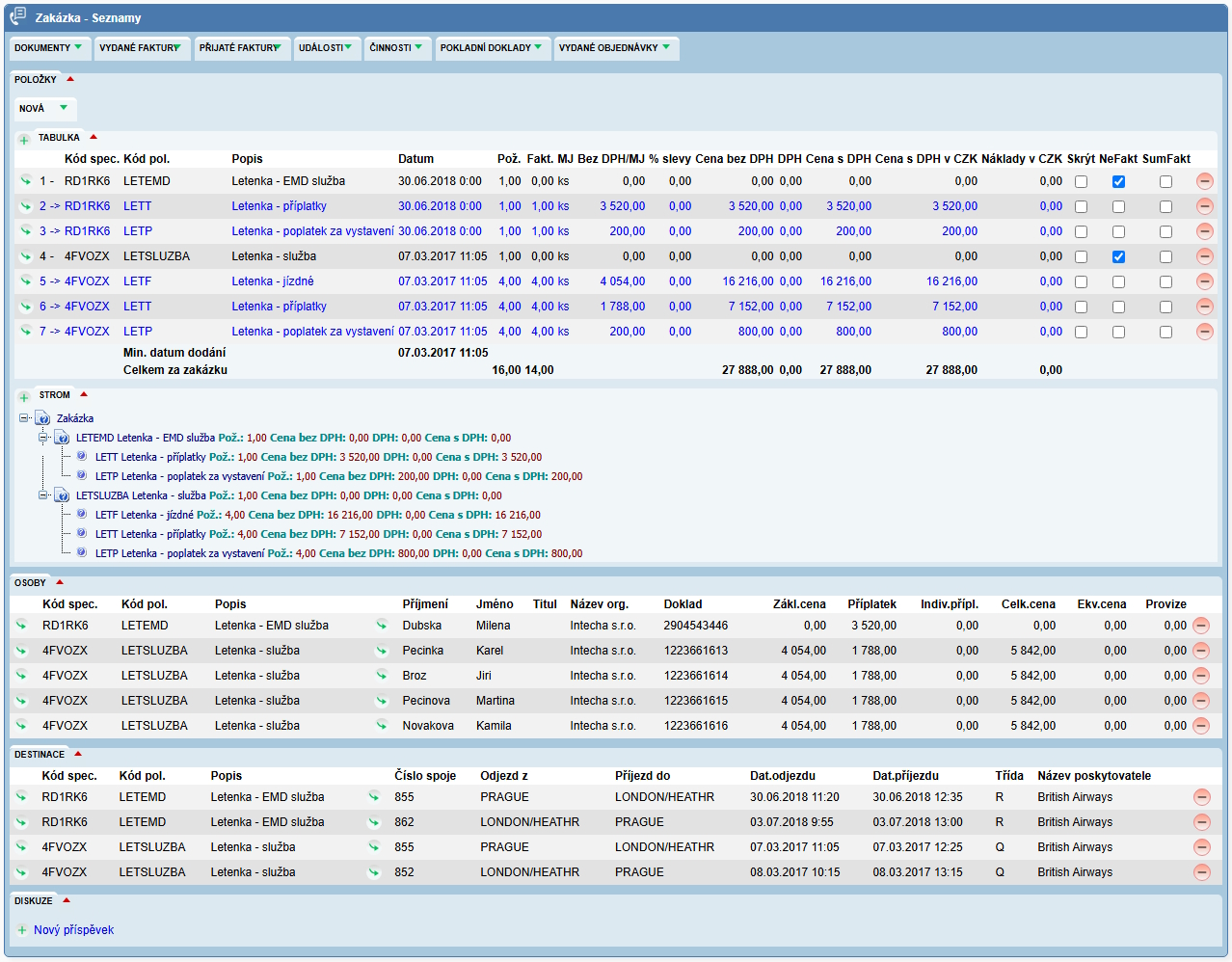Delete the flight 862 destination row

(x=1201, y=822)
